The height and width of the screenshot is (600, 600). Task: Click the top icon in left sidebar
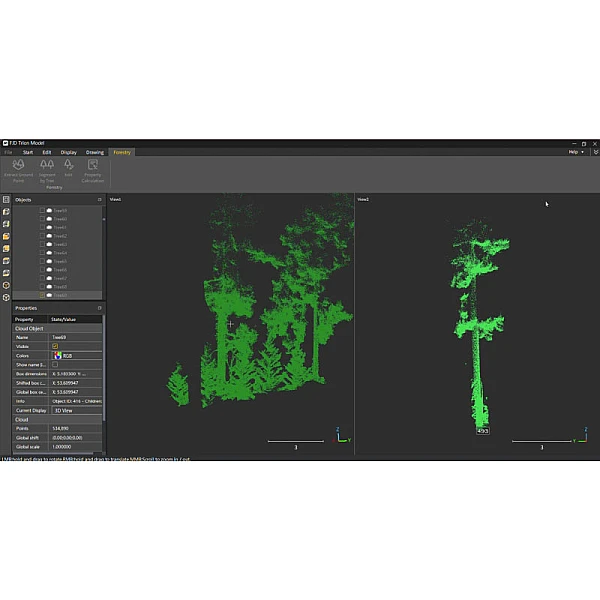pyautogui.click(x=6, y=200)
